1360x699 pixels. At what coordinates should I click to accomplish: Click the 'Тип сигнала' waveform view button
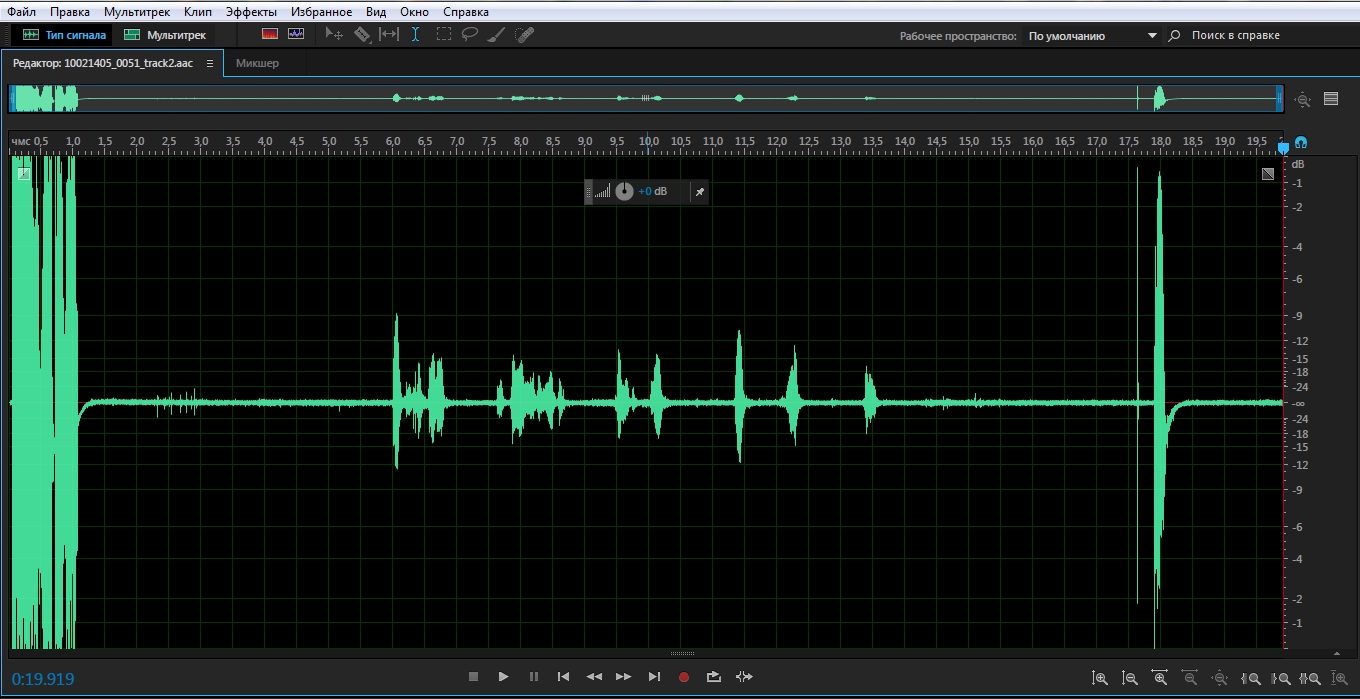[x=65, y=35]
